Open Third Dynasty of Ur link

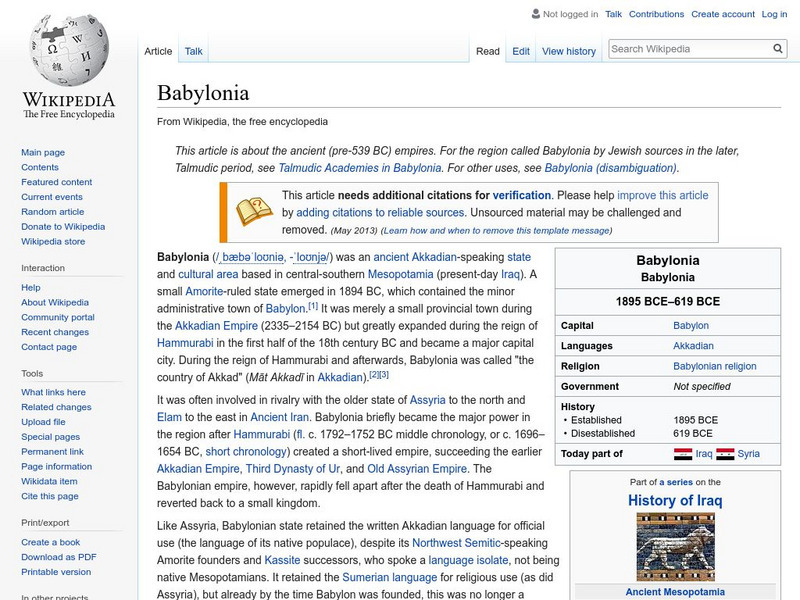click(x=293, y=468)
